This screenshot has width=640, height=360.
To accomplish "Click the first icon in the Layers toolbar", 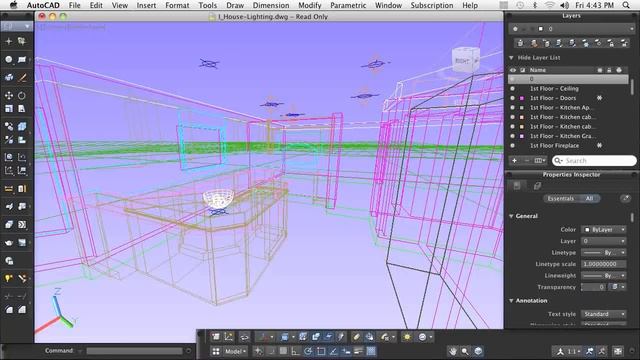I will (x=520, y=43).
